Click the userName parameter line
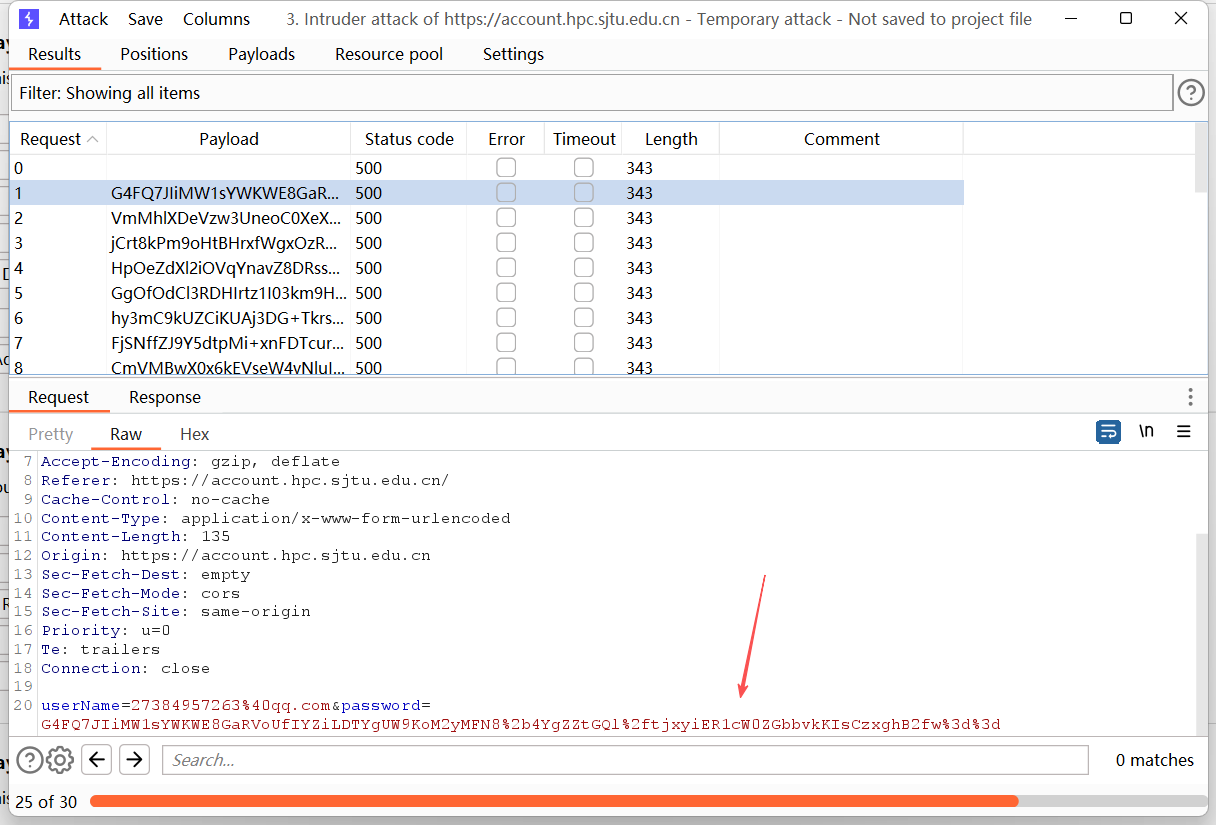This screenshot has width=1216, height=825. tap(236, 706)
